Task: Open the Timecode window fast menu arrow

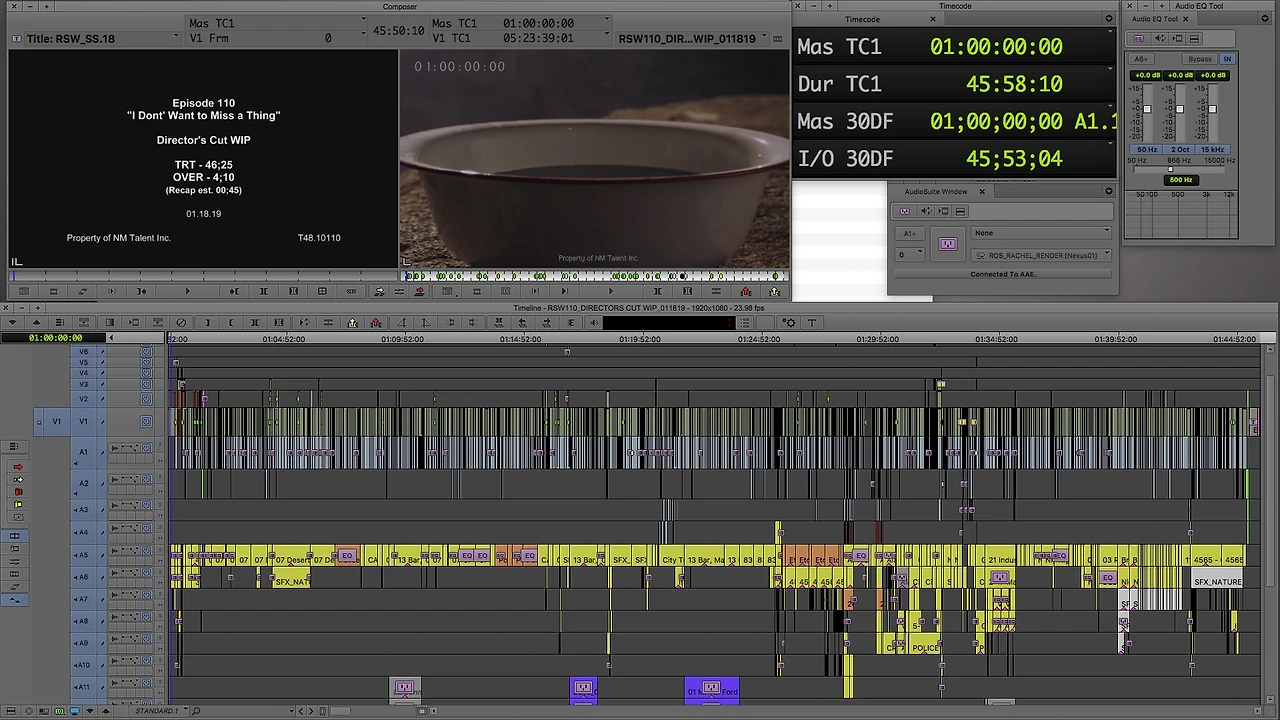Action: coord(1108,19)
